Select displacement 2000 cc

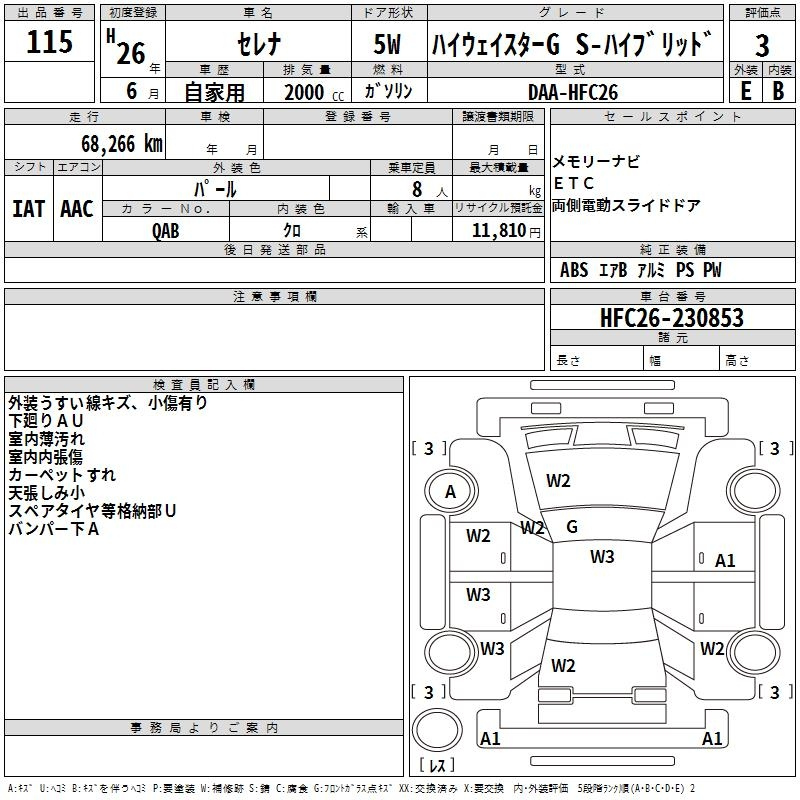[x=313, y=92]
